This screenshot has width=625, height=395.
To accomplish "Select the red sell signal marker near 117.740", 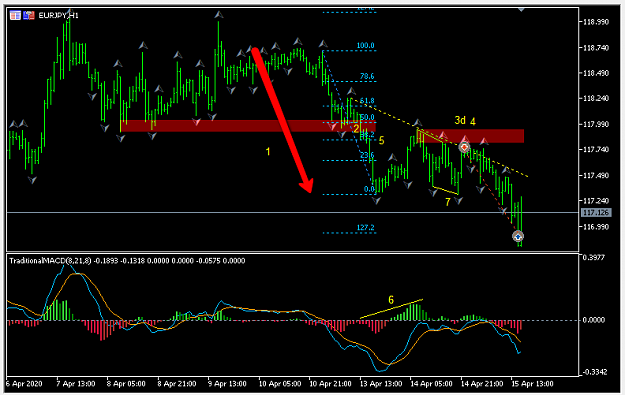I will tap(464, 147).
